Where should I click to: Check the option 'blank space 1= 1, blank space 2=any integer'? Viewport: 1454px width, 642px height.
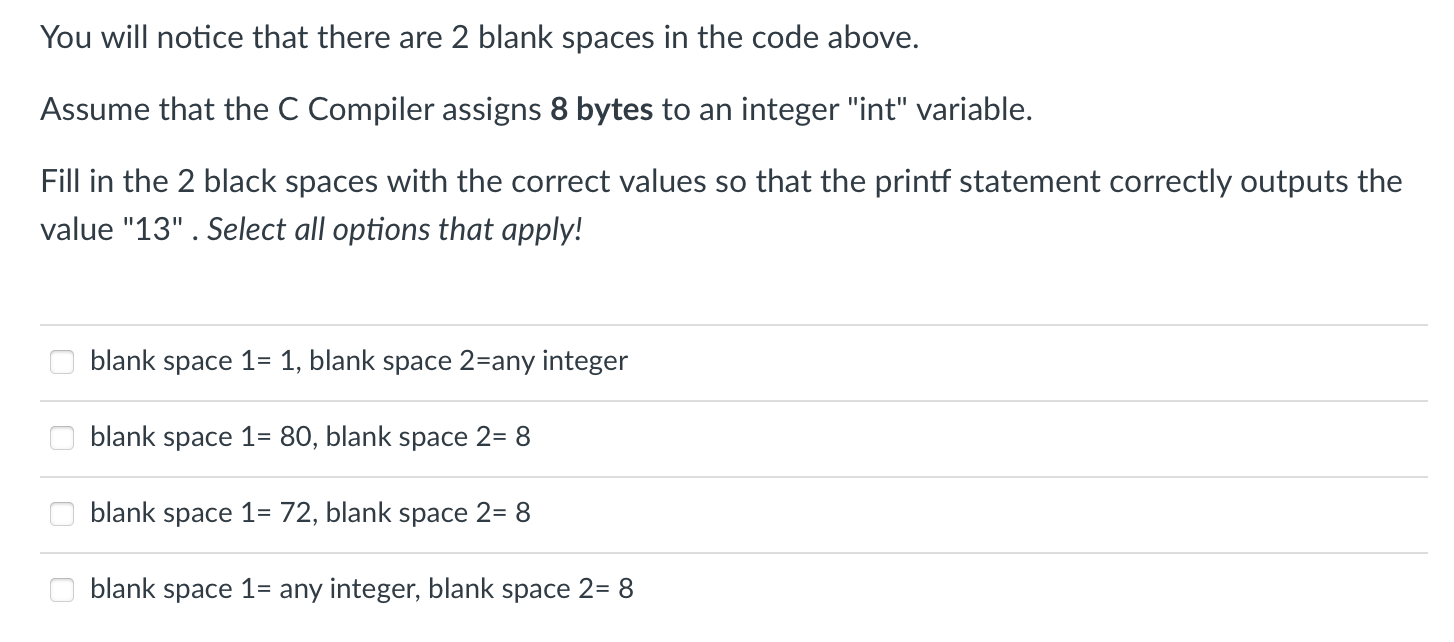[62, 362]
